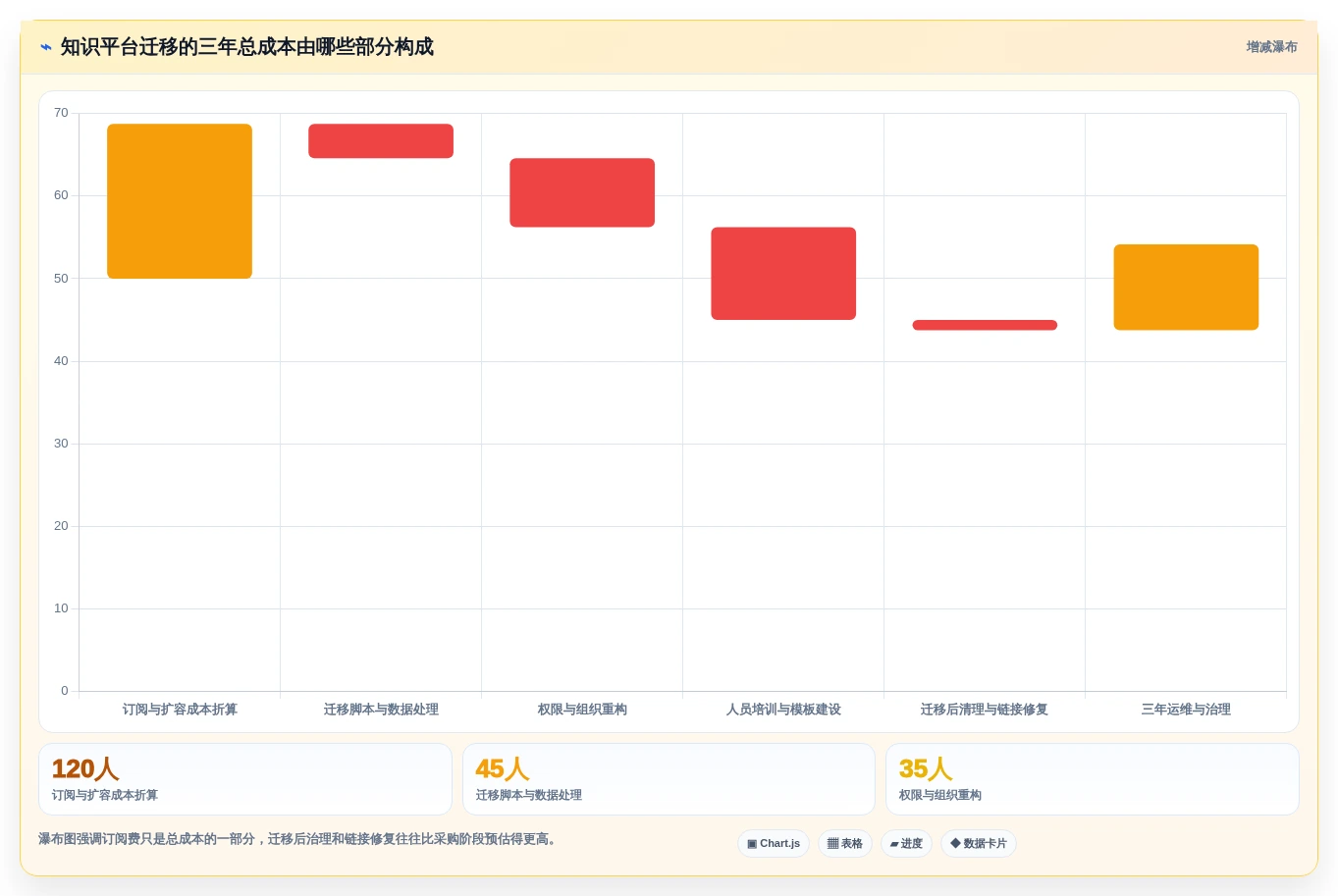The width and height of the screenshot is (1338, 896).
Task: Click the 人员培训与模板建设 x-axis label
Action: (x=783, y=710)
